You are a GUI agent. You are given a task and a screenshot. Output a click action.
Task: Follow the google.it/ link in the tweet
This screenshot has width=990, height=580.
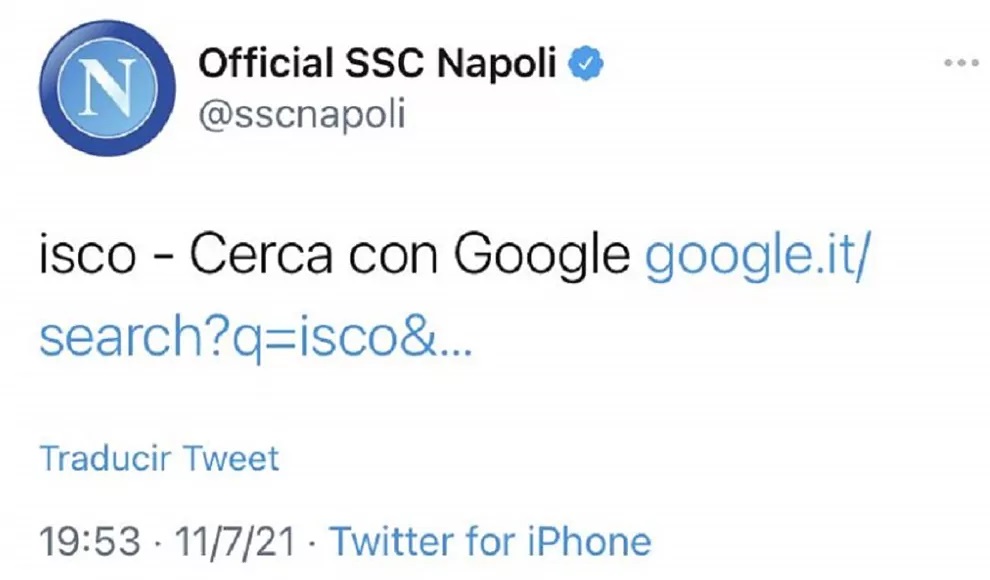758,256
